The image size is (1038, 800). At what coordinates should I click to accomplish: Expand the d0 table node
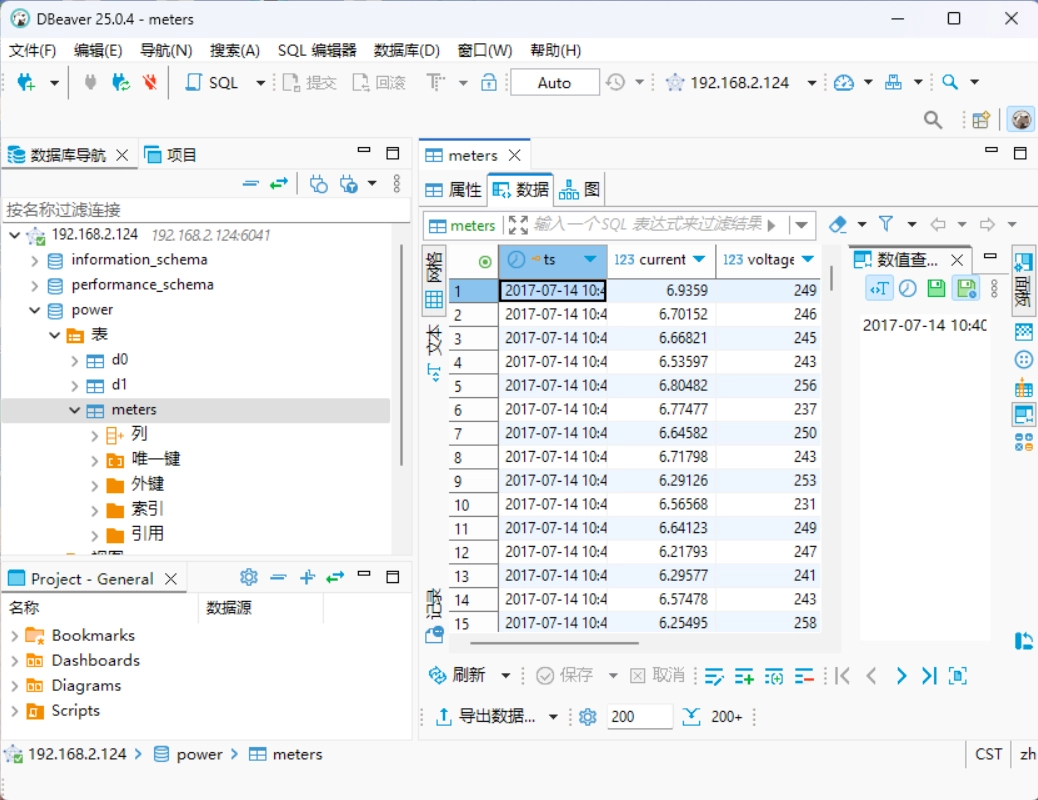pyautogui.click(x=74, y=360)
